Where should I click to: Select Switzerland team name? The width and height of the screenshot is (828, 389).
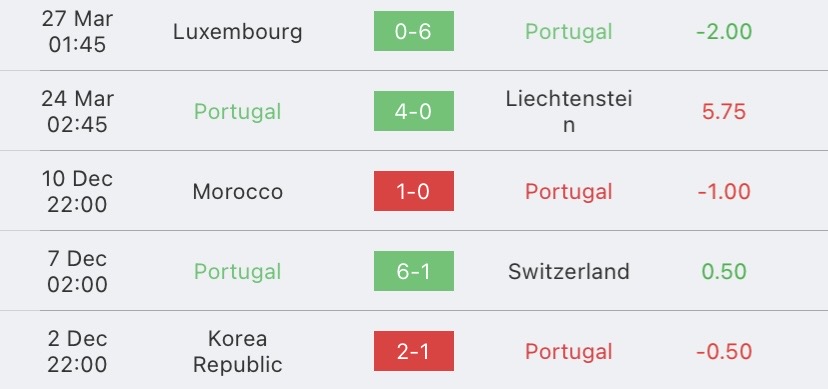pyautogui.click(x=569, y=271)
